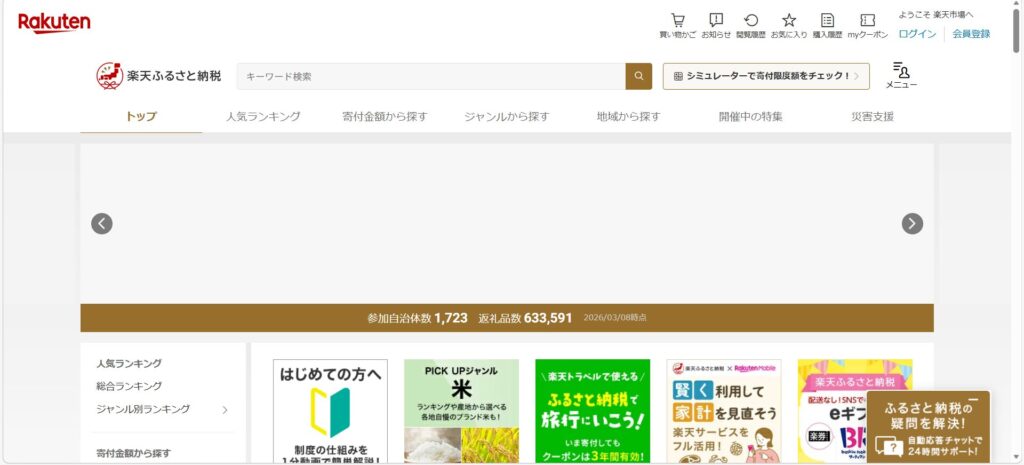Advance to next carousel slide arrow
Viewport: 1024px width, 465px height.
(912, 224)
